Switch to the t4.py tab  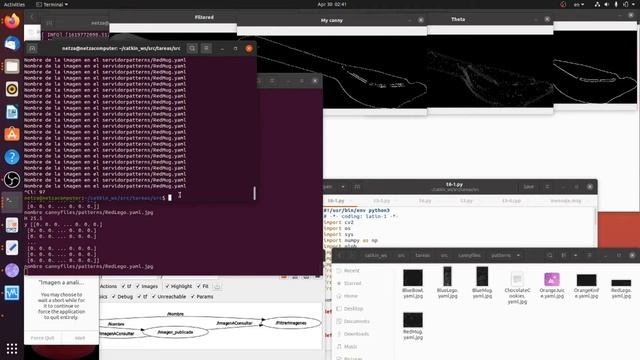tap(425, 201)
